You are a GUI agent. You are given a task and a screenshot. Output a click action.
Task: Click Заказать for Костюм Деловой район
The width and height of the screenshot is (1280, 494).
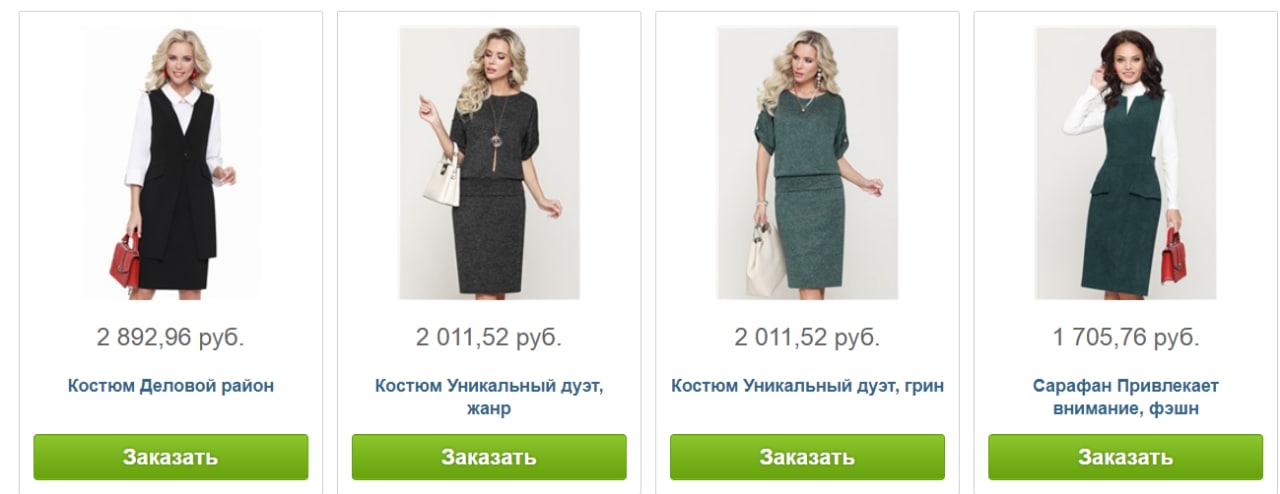(x=171, y=457)
